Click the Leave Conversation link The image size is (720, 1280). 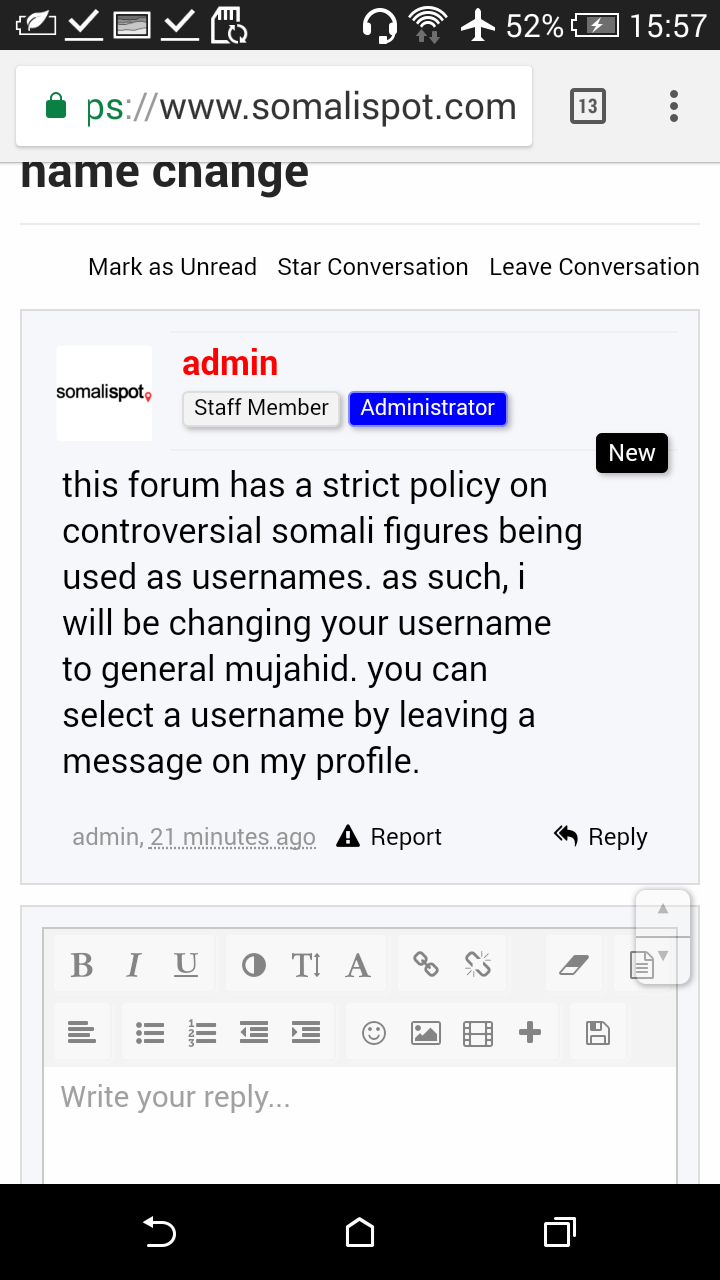pos(594,267)
